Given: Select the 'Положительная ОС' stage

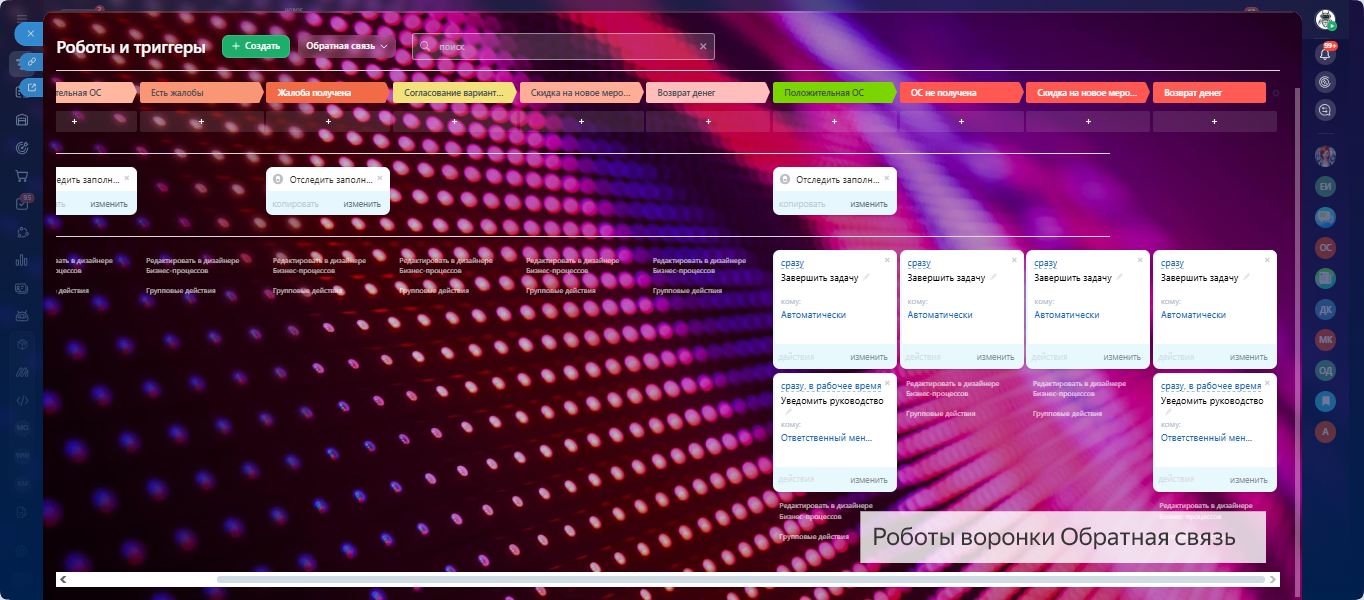Looking at the screenshot, I should (834, 93).
